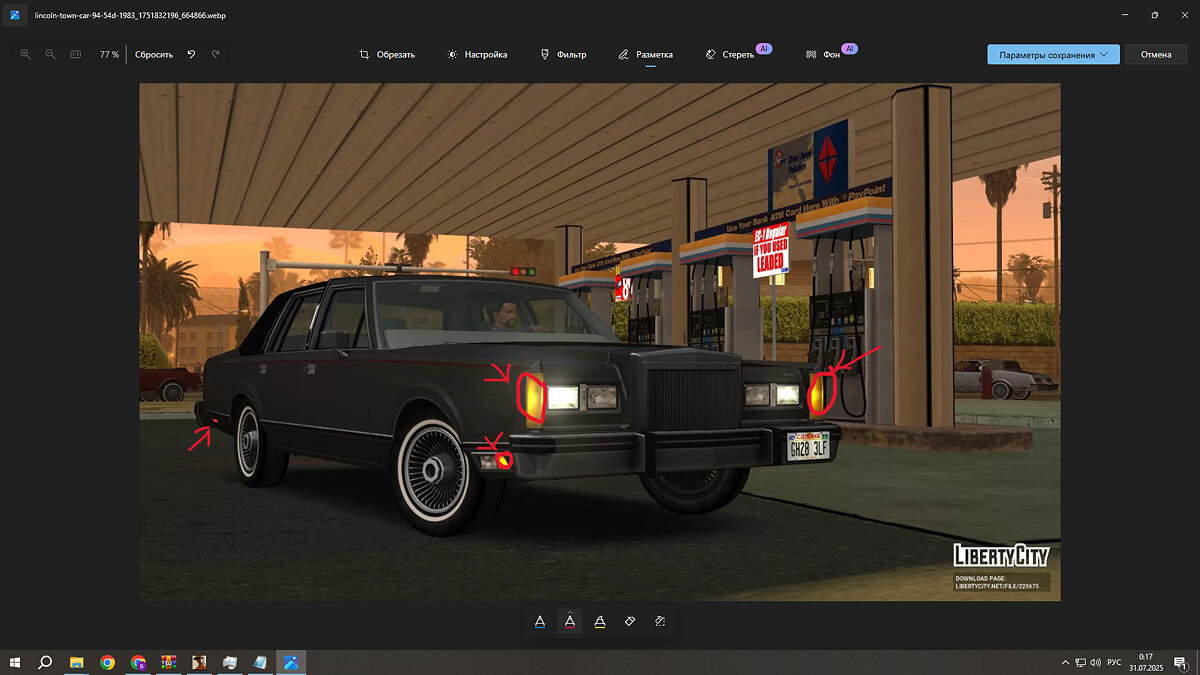Open the Параметры сохранения dropdown
This screenshot has height=675, width=1200.
[1052, 54]
